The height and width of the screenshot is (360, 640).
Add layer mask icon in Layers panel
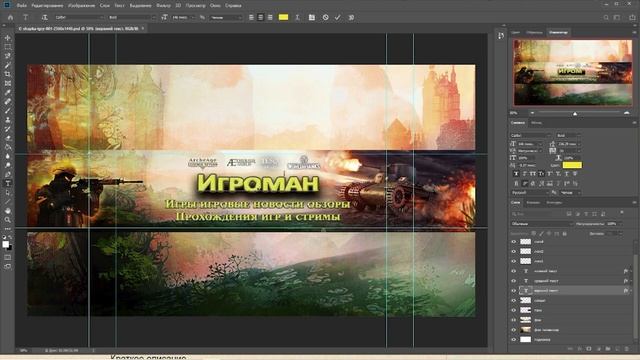tap(589, 349)
